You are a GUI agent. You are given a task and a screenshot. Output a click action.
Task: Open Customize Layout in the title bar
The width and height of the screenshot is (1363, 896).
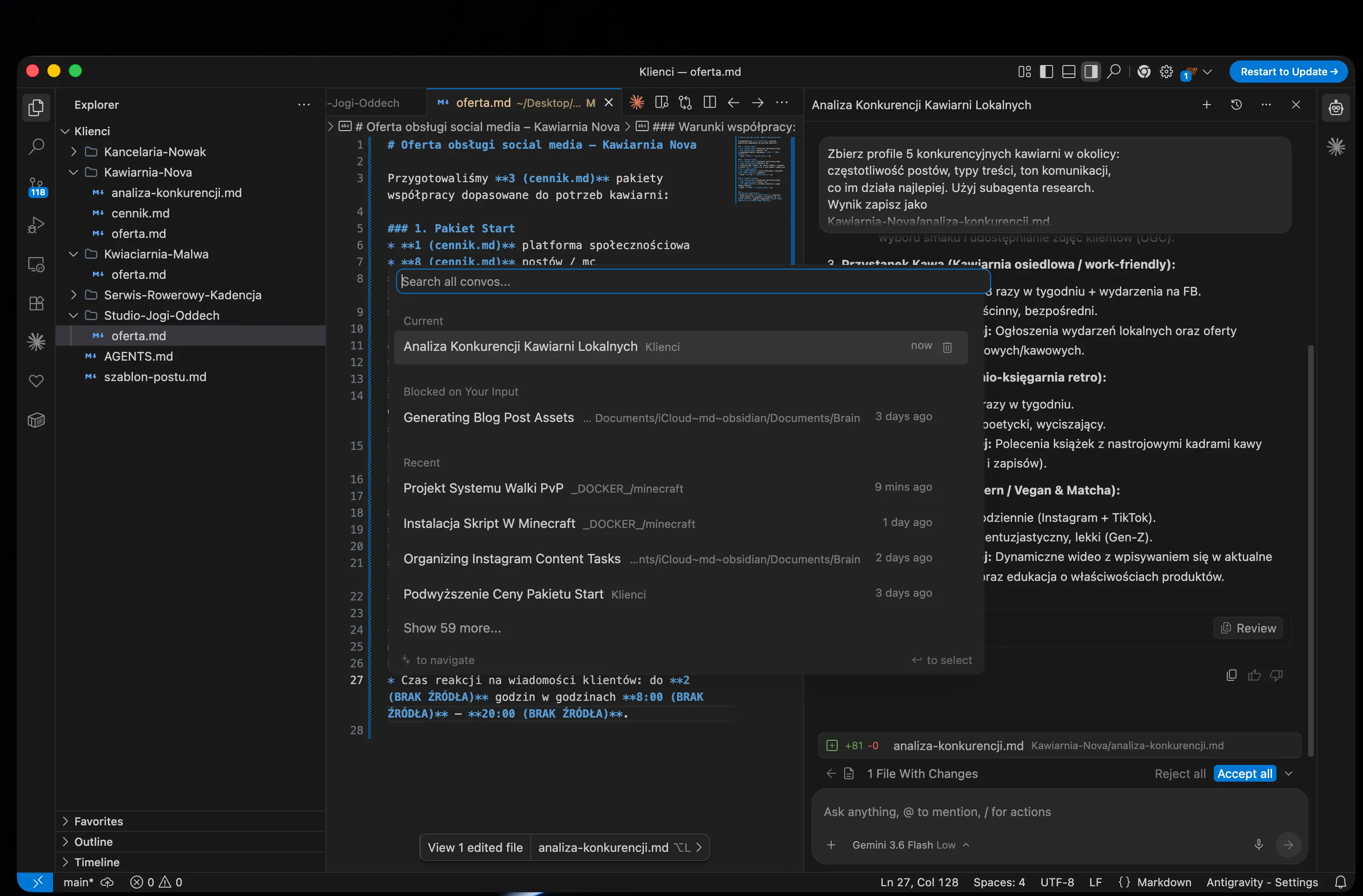tap(1025, 72)
